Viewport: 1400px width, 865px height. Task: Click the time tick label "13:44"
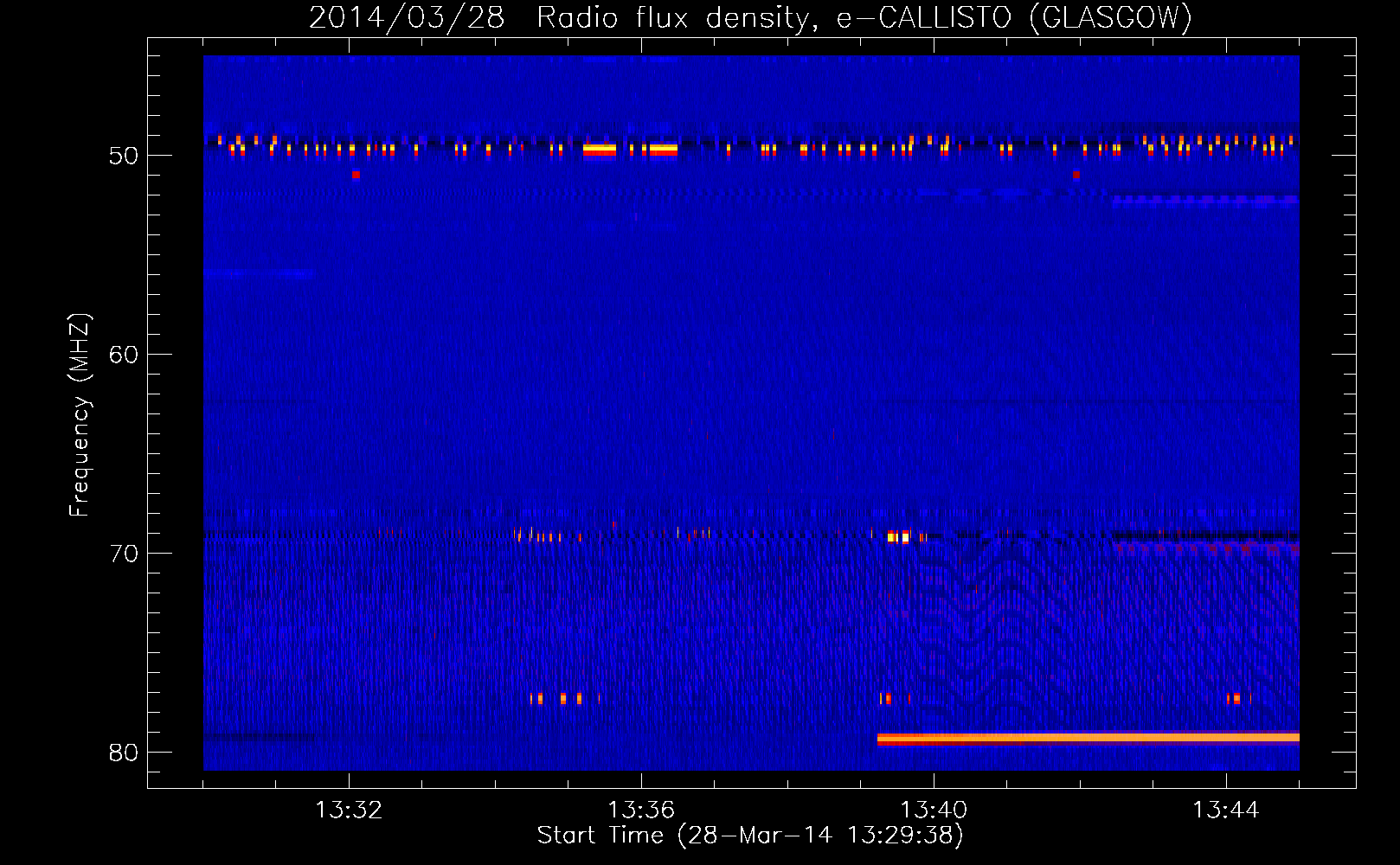click(1226, 811)
